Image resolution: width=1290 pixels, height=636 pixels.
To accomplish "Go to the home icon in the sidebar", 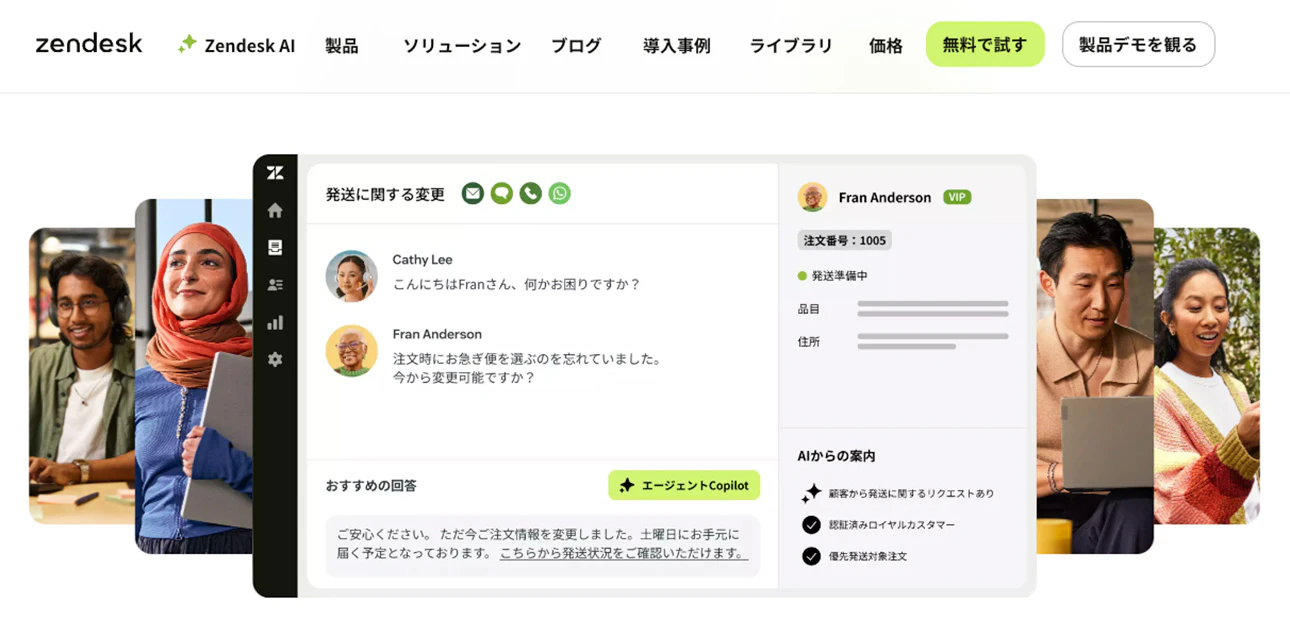I will tap(275, 210).
